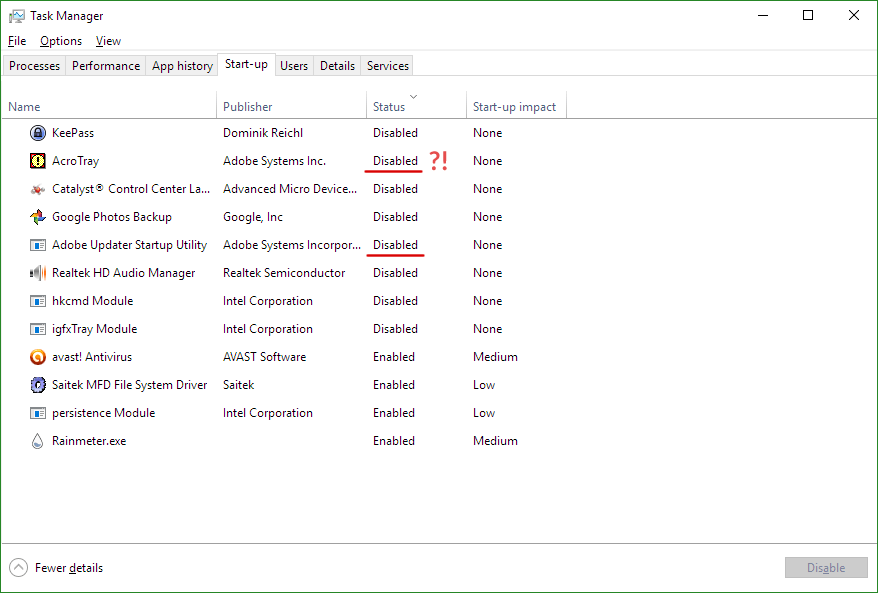Open the File menu
This screenshot has width=878, height=593.
click(16, 41)
